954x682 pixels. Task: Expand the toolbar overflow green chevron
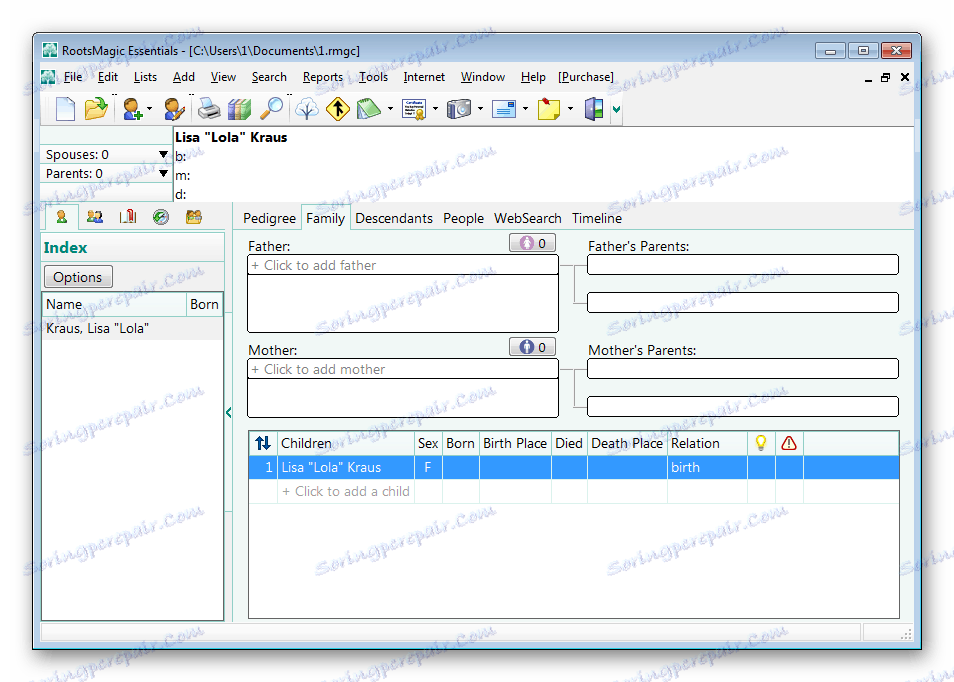tap(616, 110)
